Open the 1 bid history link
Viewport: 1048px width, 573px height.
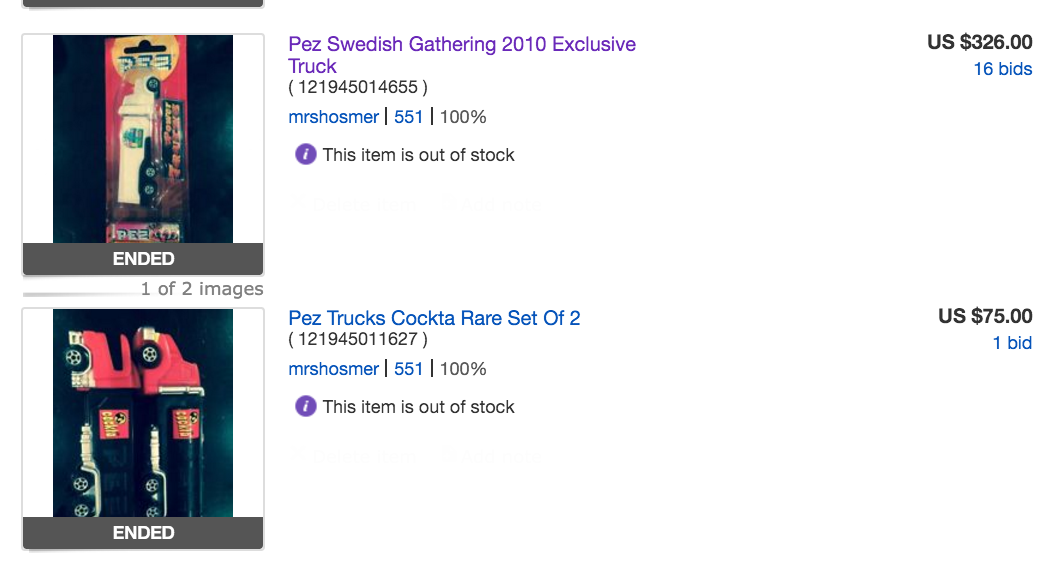coord(1012,343)
